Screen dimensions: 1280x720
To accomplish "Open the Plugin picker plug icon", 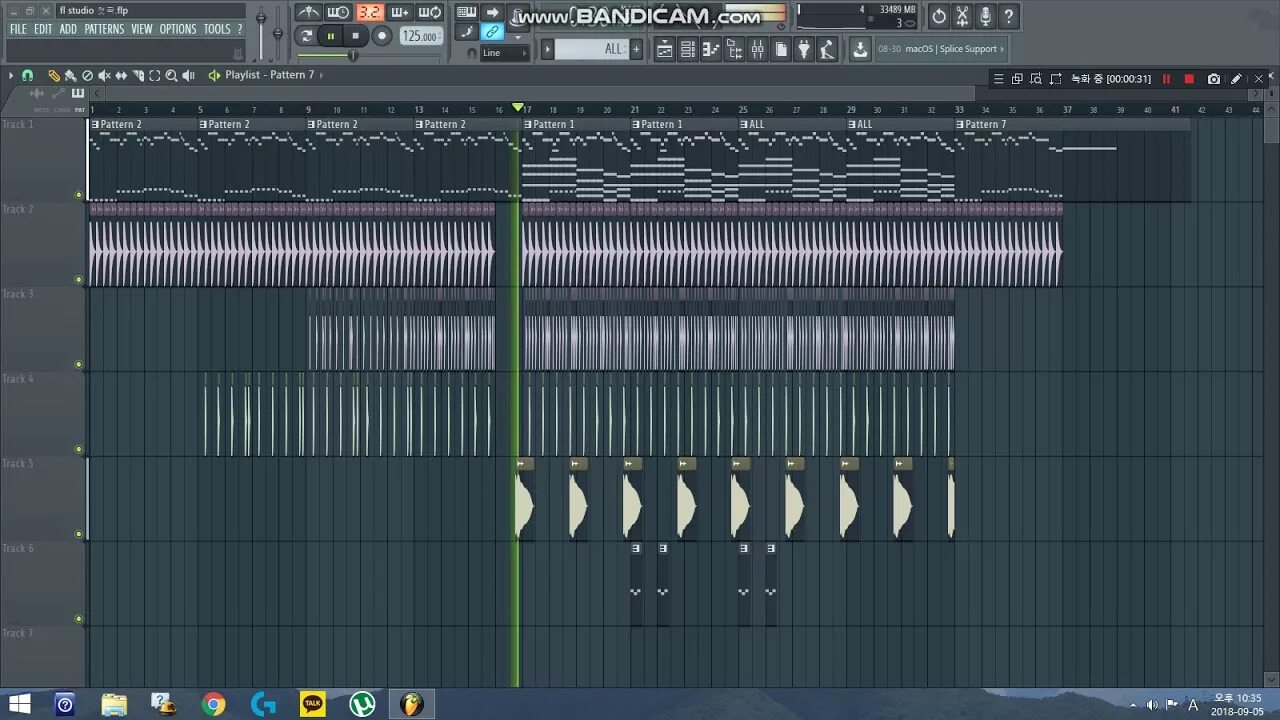I will (804, 49).
